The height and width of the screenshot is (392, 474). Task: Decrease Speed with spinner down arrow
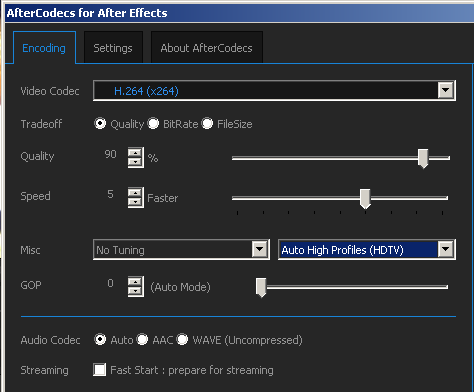(x=135, y=202)
